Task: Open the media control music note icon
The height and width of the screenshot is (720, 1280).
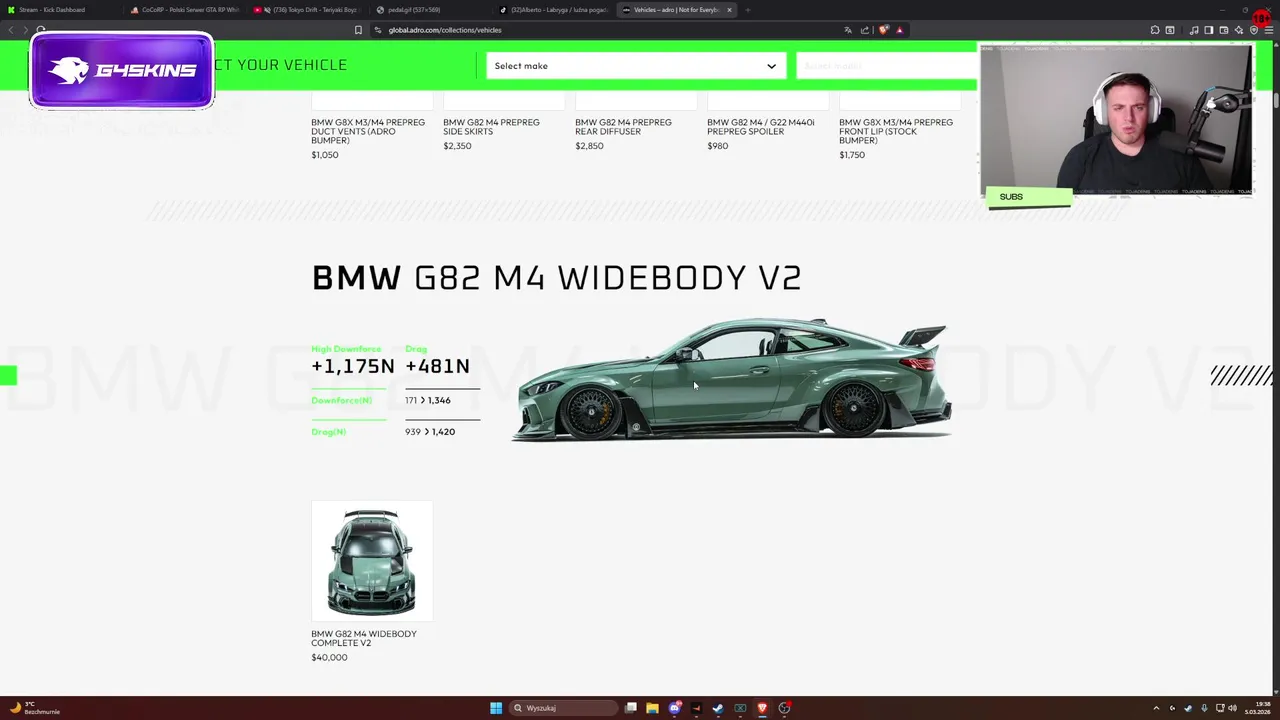Action: point(1194,30)
